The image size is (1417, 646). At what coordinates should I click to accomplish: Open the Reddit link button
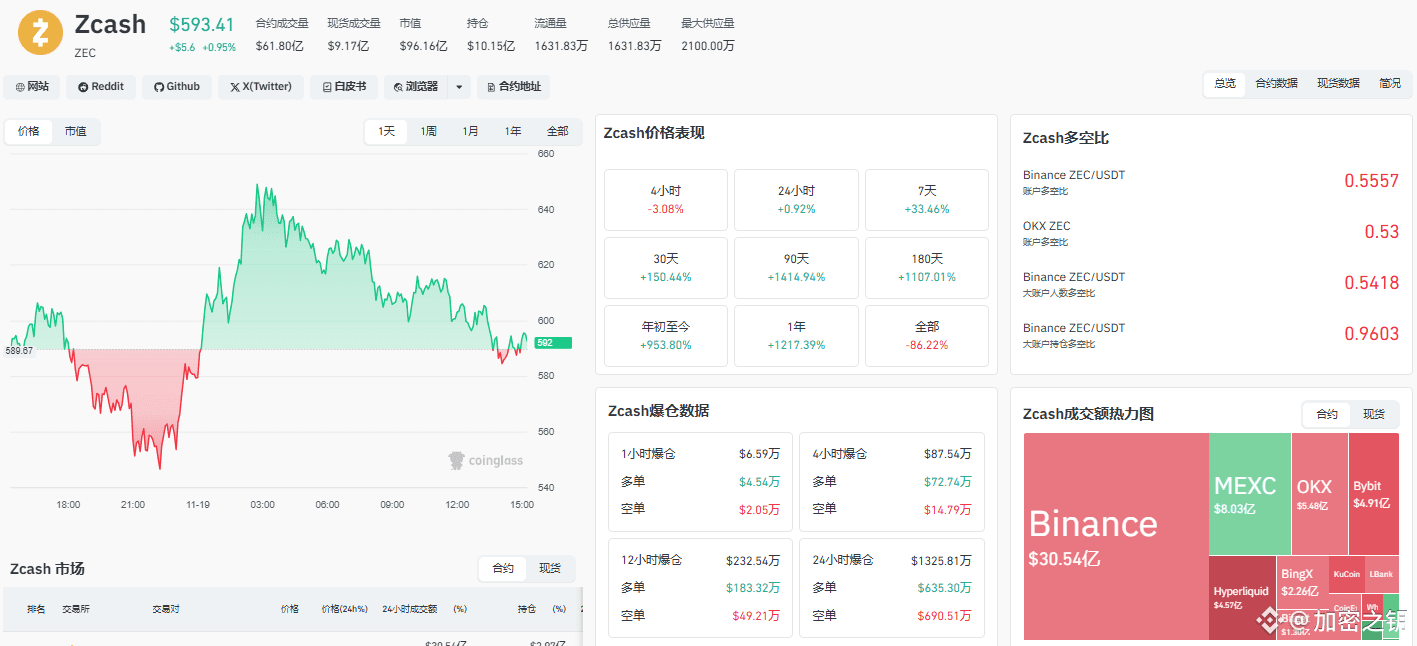(101, 87)
